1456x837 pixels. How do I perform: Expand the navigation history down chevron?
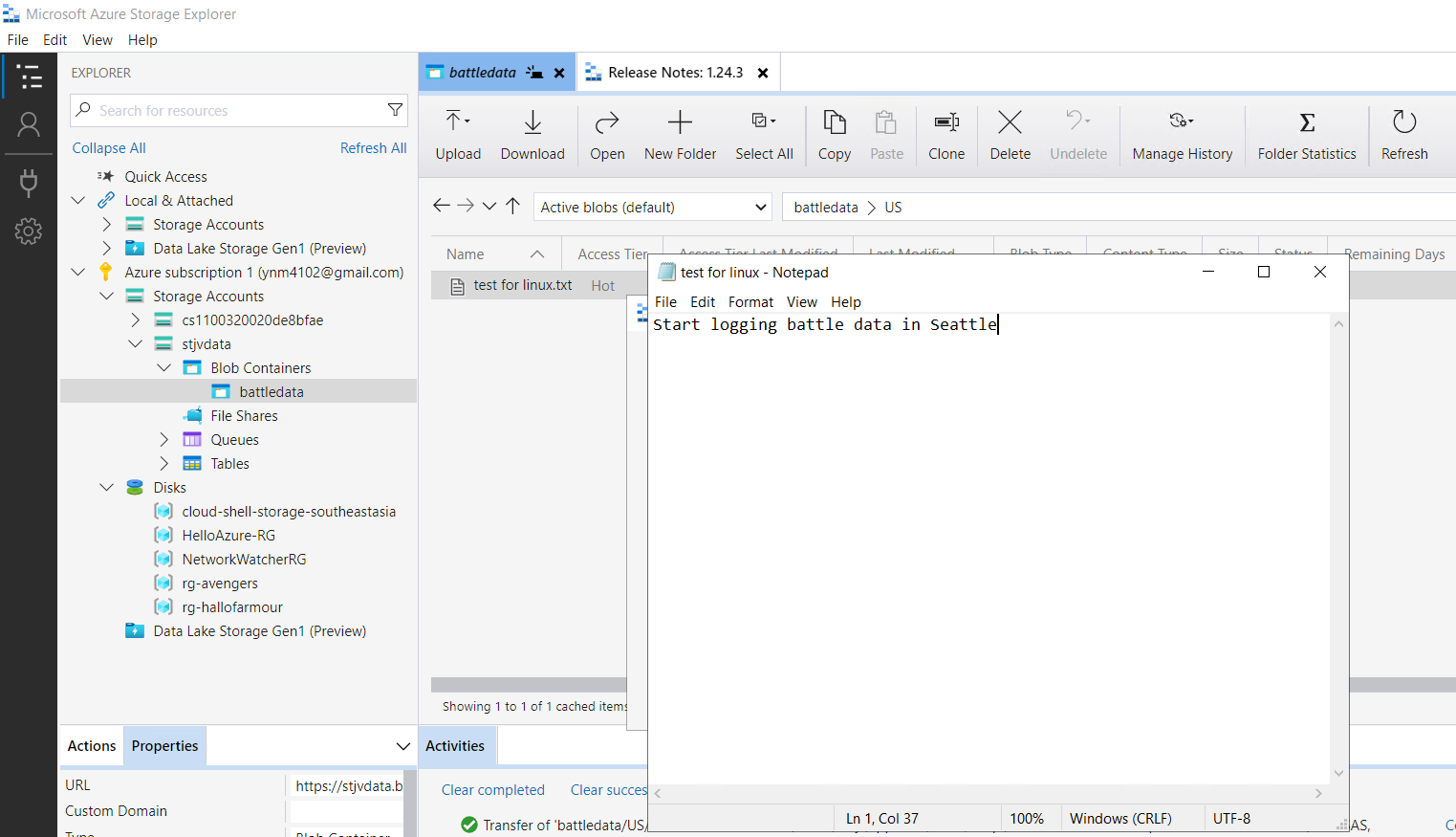489,206
